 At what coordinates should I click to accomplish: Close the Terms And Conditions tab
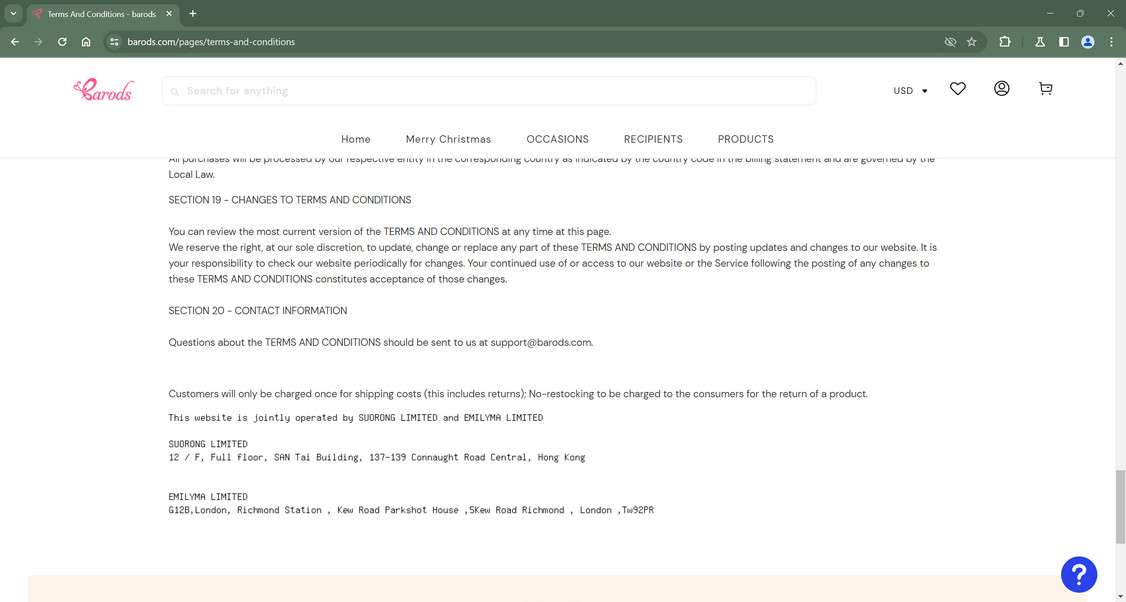(169, 14)
